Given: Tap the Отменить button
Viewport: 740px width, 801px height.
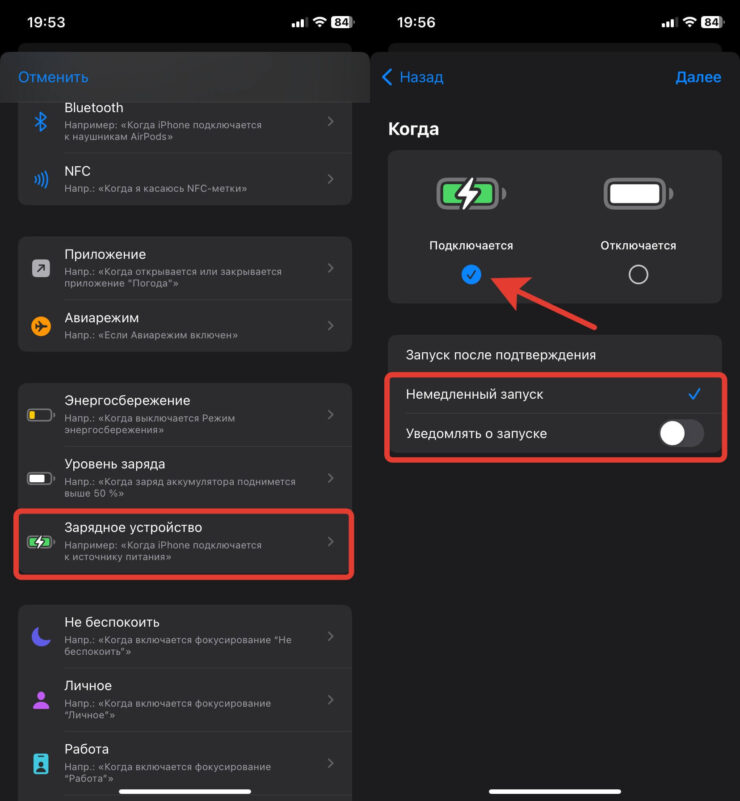Looking at the screenshot, I should pos(53,77).
